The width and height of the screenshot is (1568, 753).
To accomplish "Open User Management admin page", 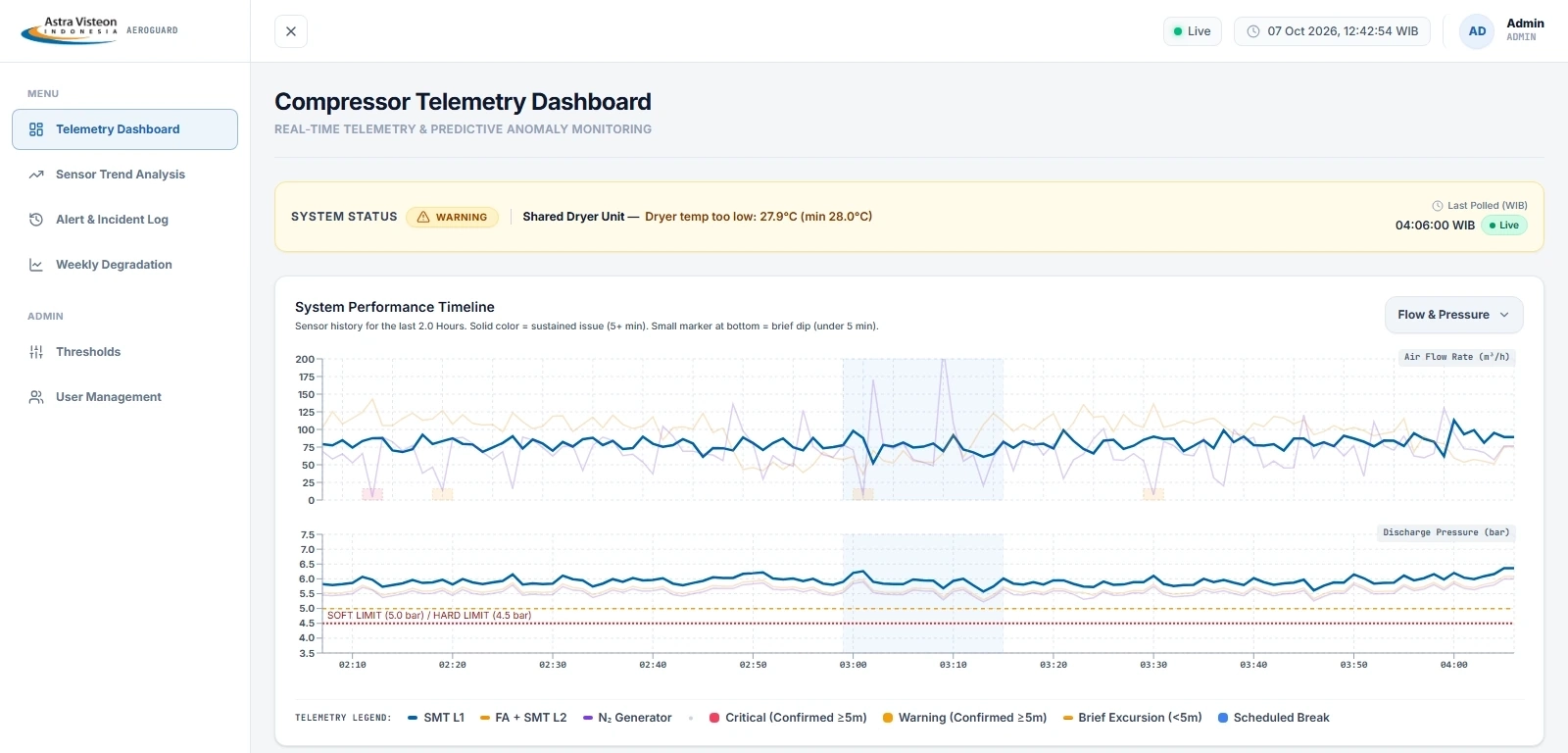I will pos(124,397).
